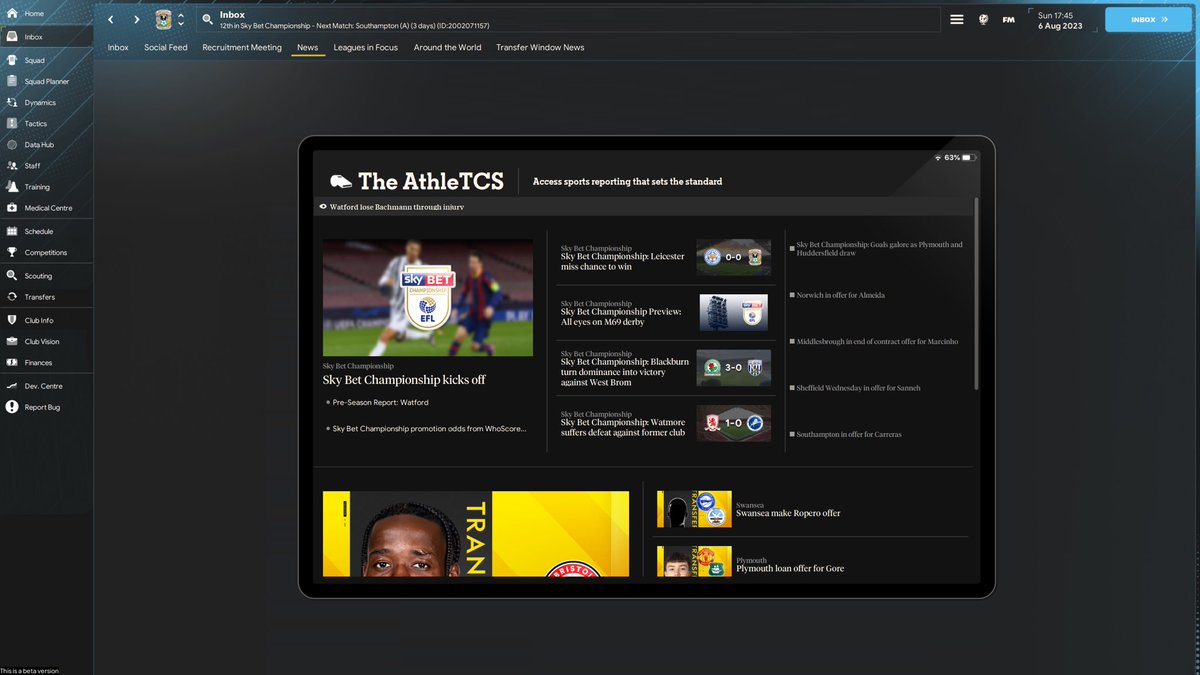Open 'Norwich in offer for Almeida' story
Viewport: 1200px width, 675px height.
[x=840, y=295]
